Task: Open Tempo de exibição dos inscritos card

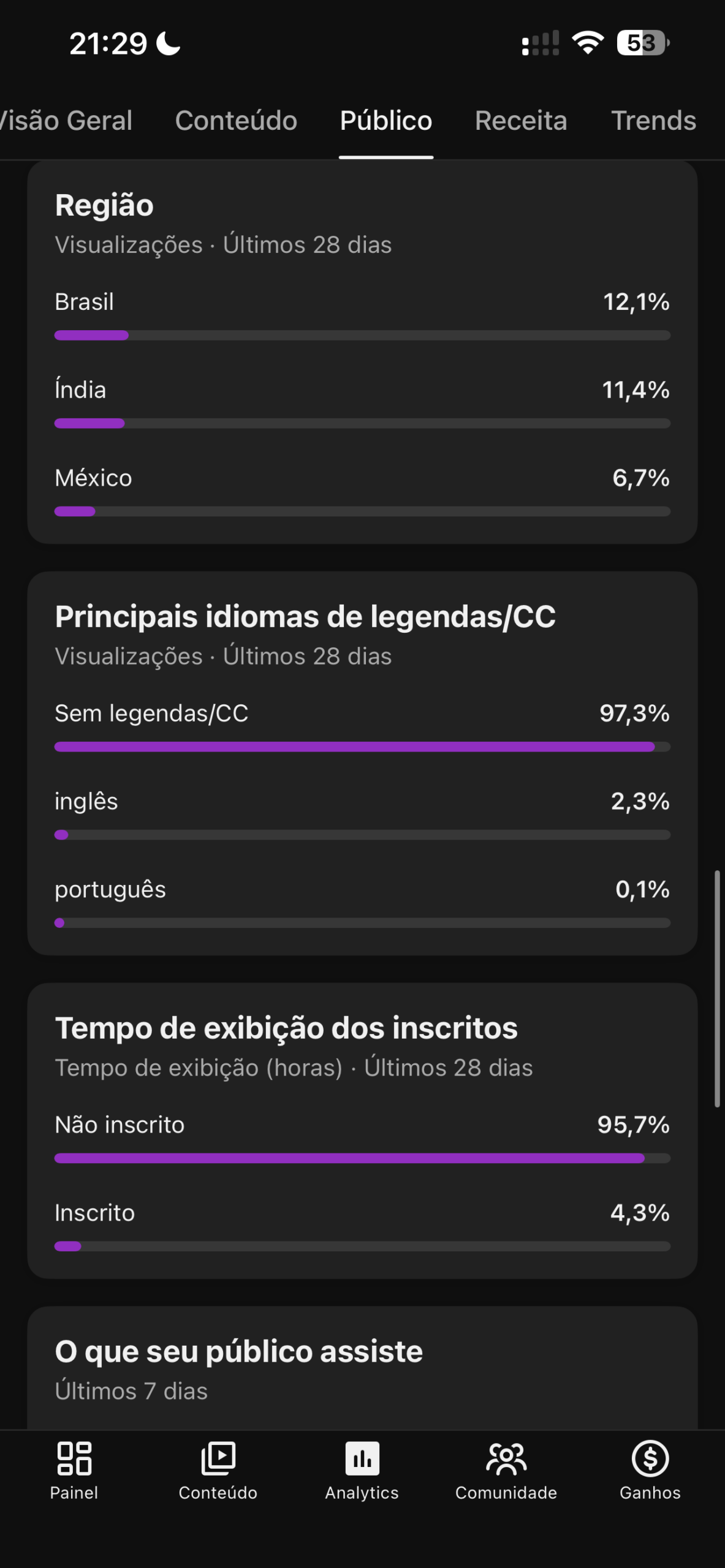Action: pyautogui.click(x=286, y=1028)
